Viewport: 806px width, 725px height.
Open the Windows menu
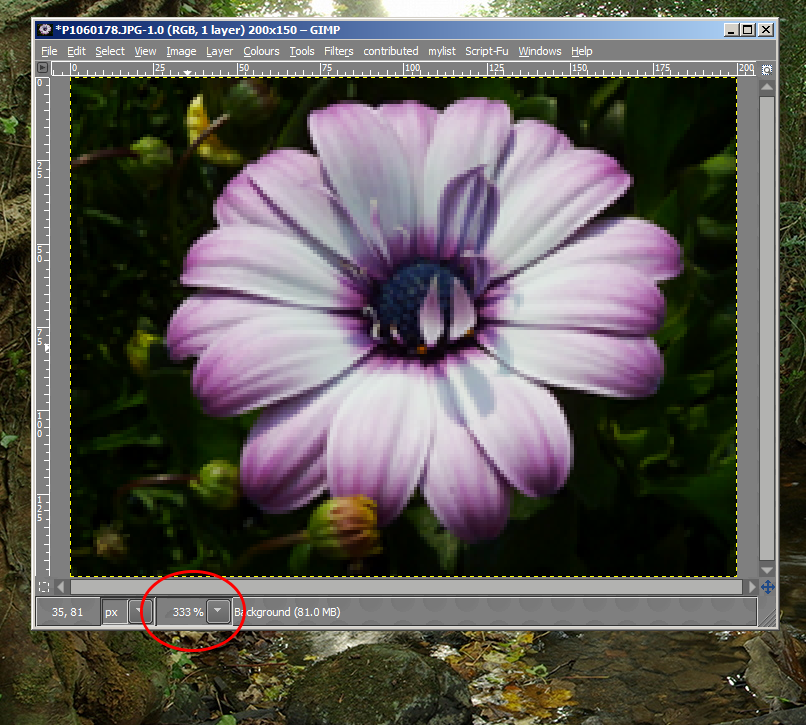[x=540, y=51]
